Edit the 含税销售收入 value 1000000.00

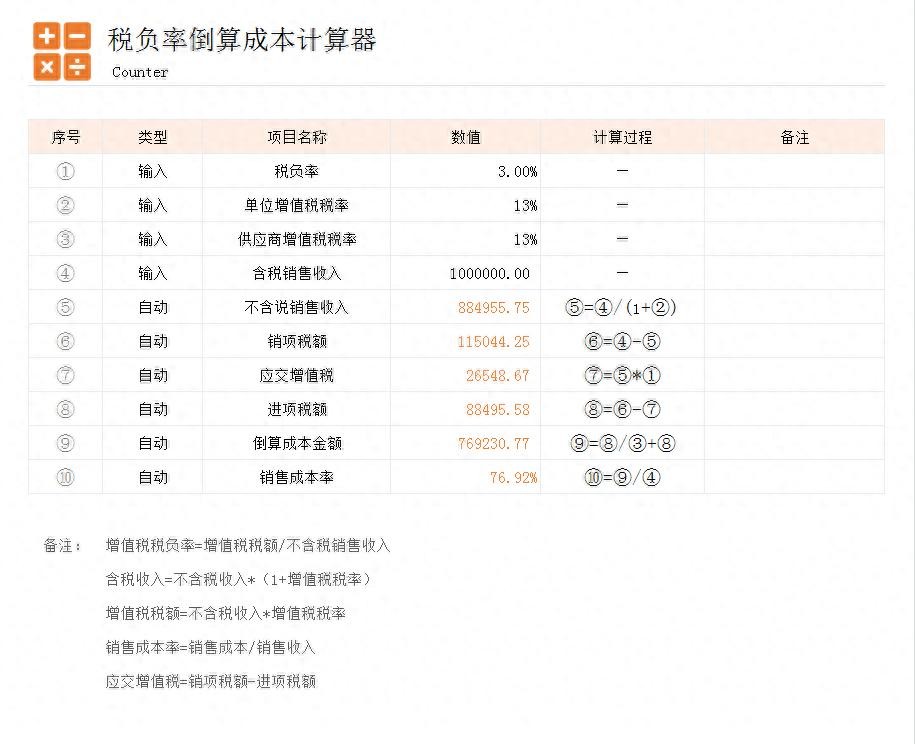[x=490, y=273]
